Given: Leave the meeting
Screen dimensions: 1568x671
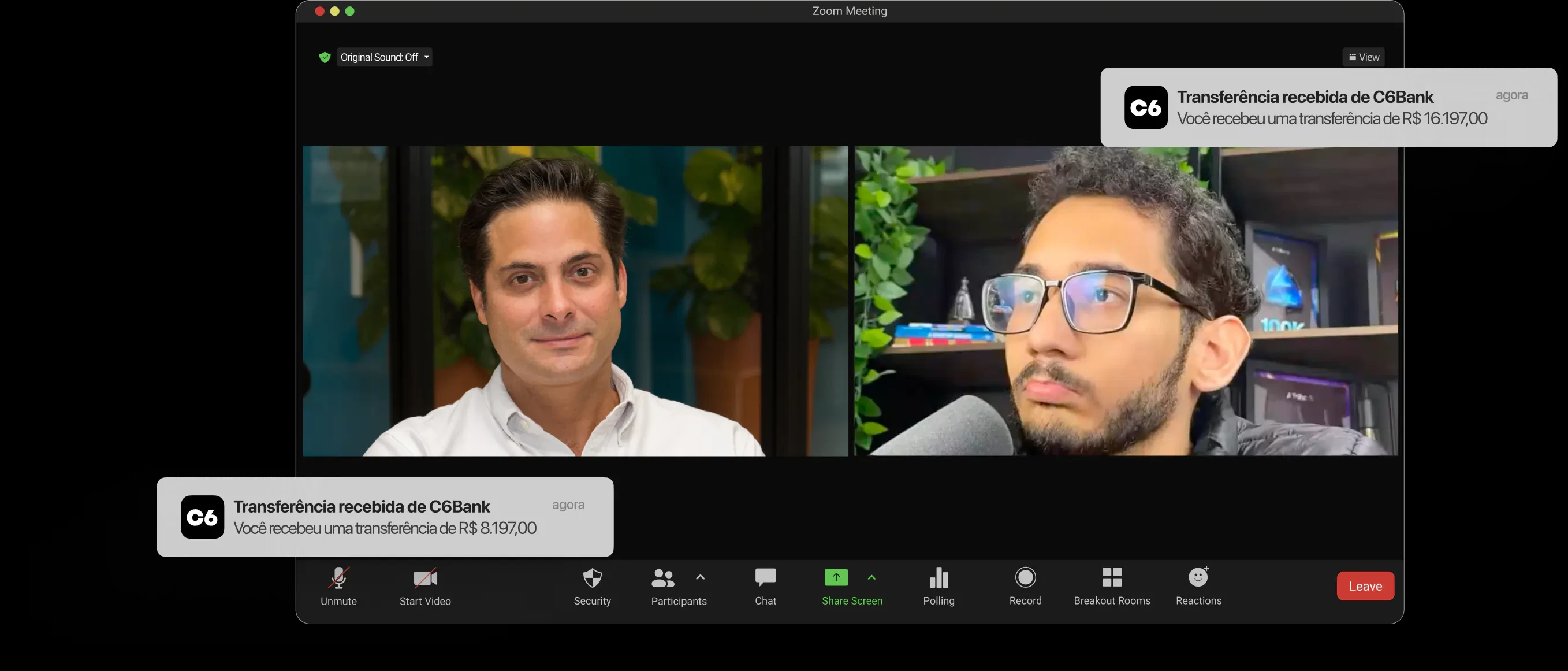Looking at the screenshot, I should 1365,586.
